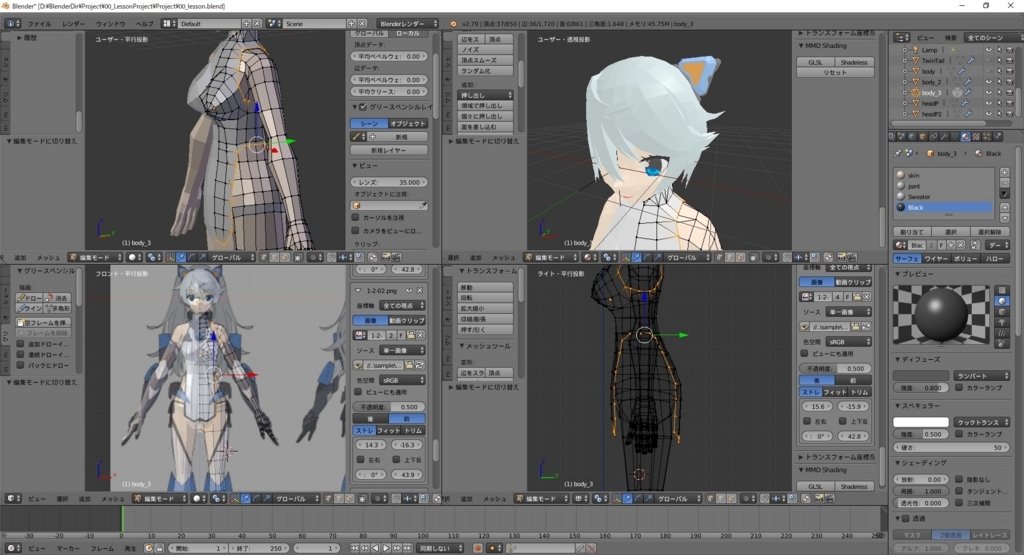Click the Blender info editor-type icon at top left
Screen dimensions: 1024x555
[x=12, y=24]
